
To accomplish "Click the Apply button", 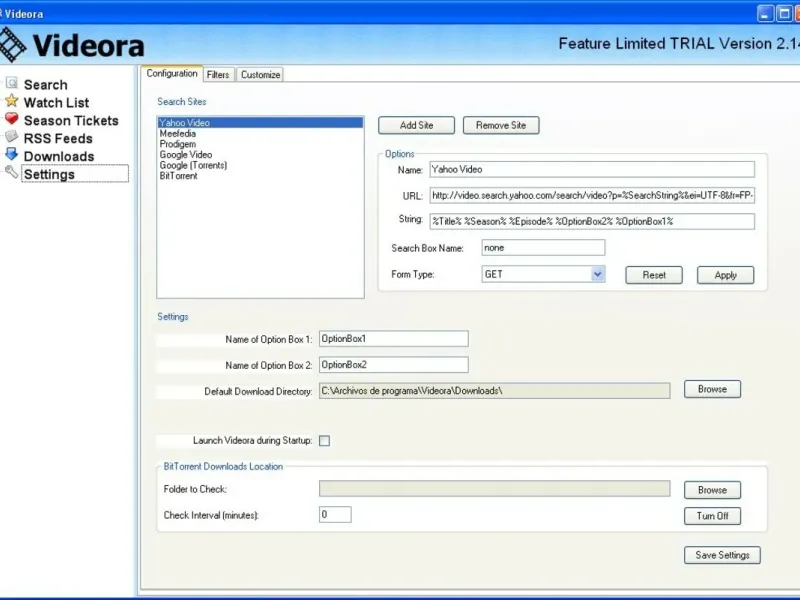I will 726,275.
